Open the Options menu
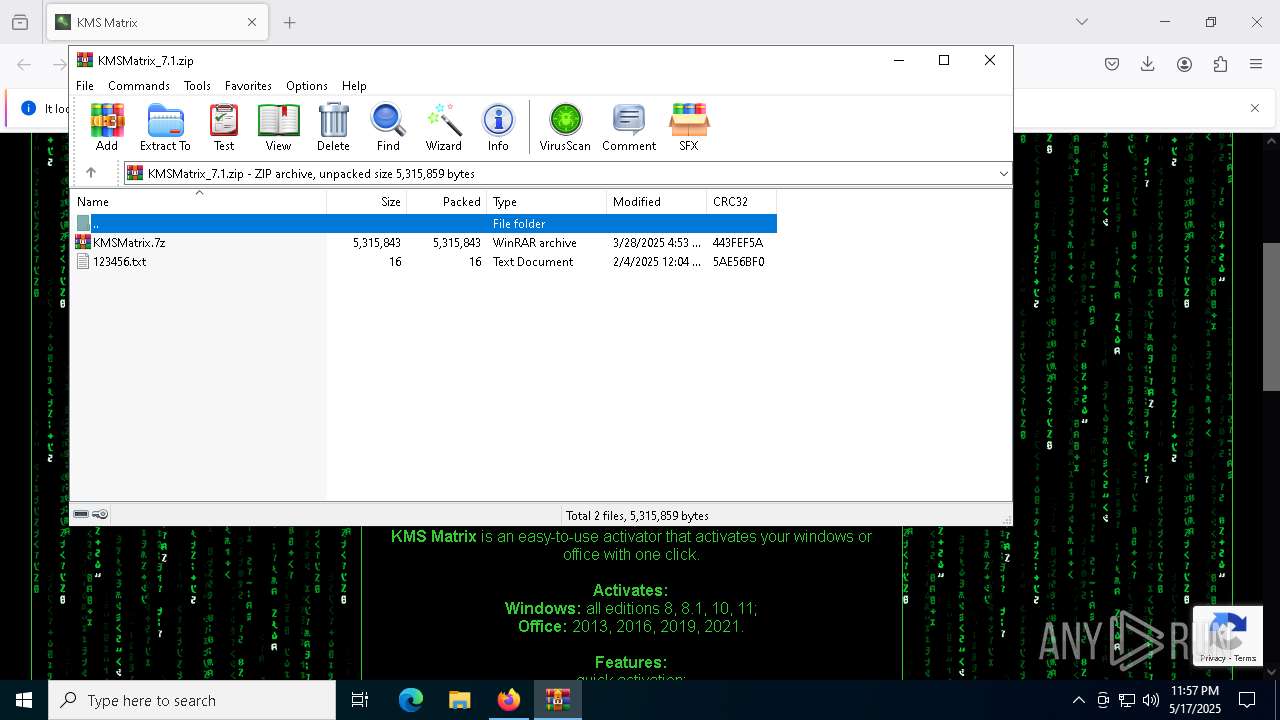 point(307,86)
